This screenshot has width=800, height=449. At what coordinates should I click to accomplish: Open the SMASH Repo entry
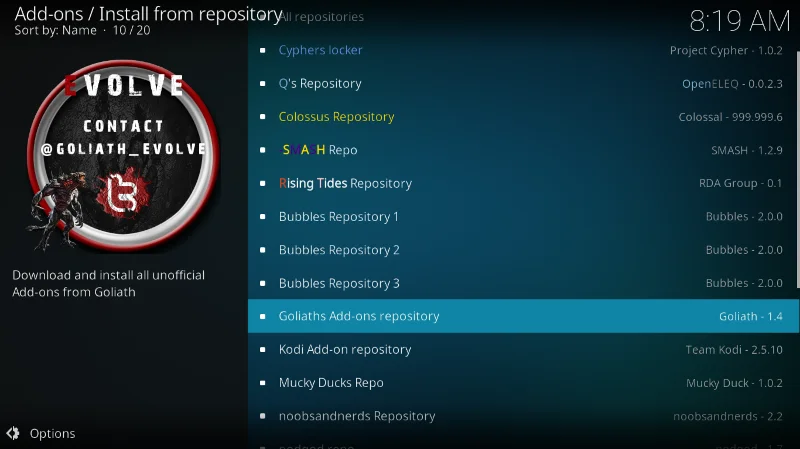[x=523, y=150]
